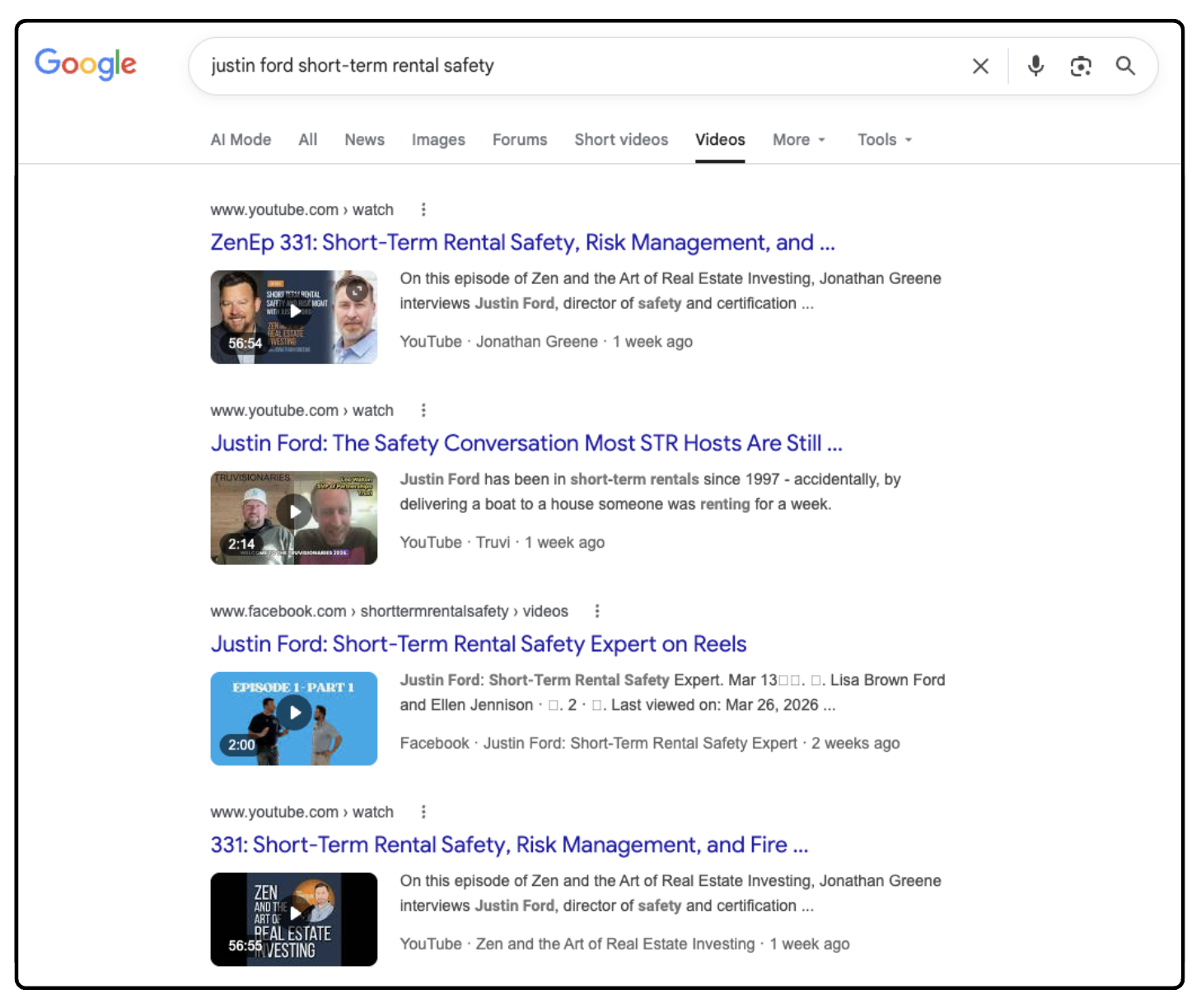The image size is (1201, 1008).
Task: Click '2 weeks ago' date text
Action: tap(856, 744)
